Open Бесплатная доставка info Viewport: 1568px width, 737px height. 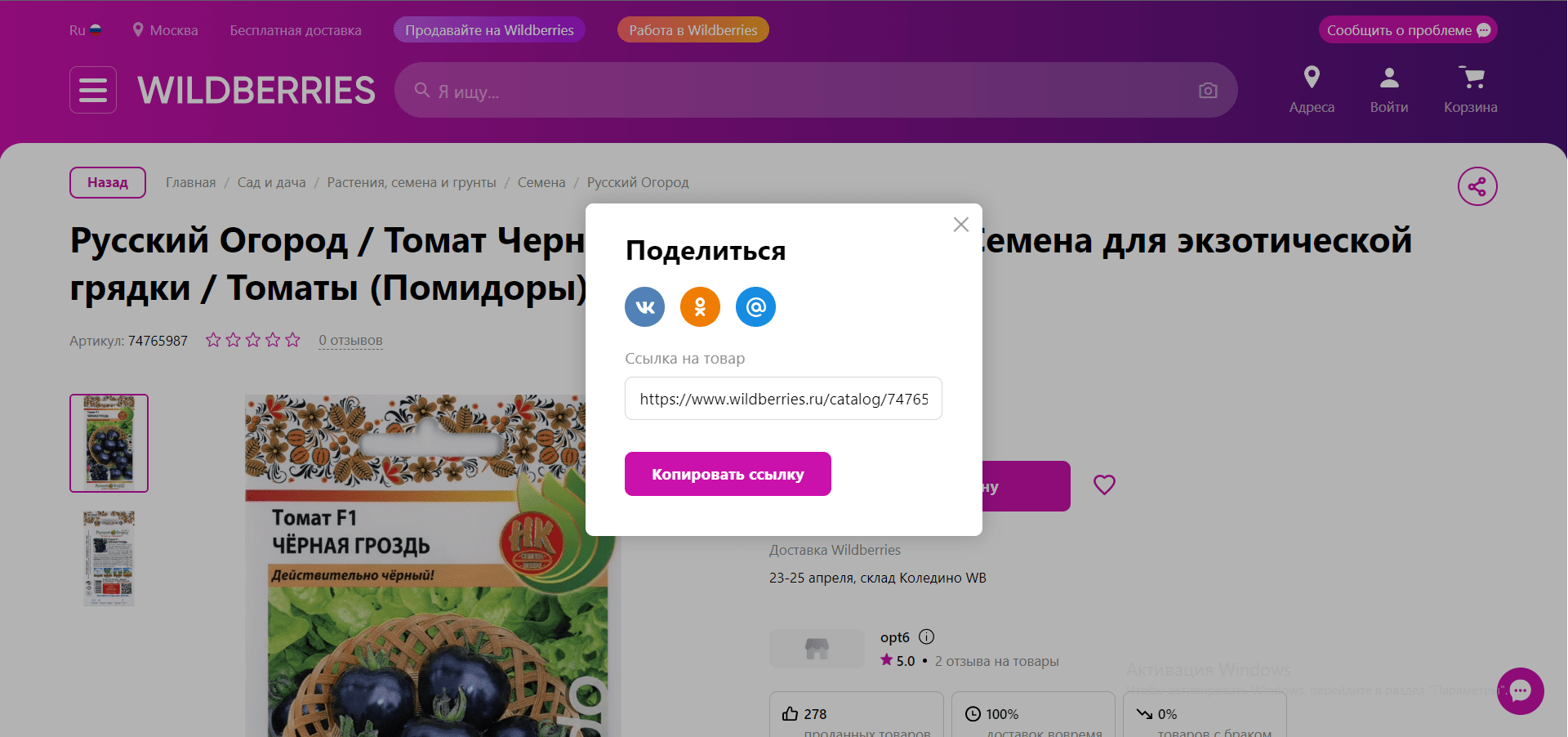296,30
